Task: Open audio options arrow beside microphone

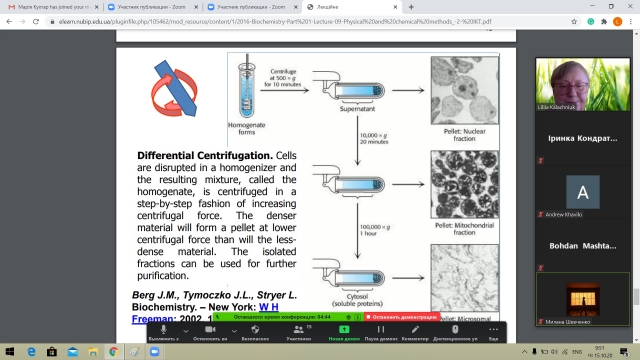Action: click(186, 331)
